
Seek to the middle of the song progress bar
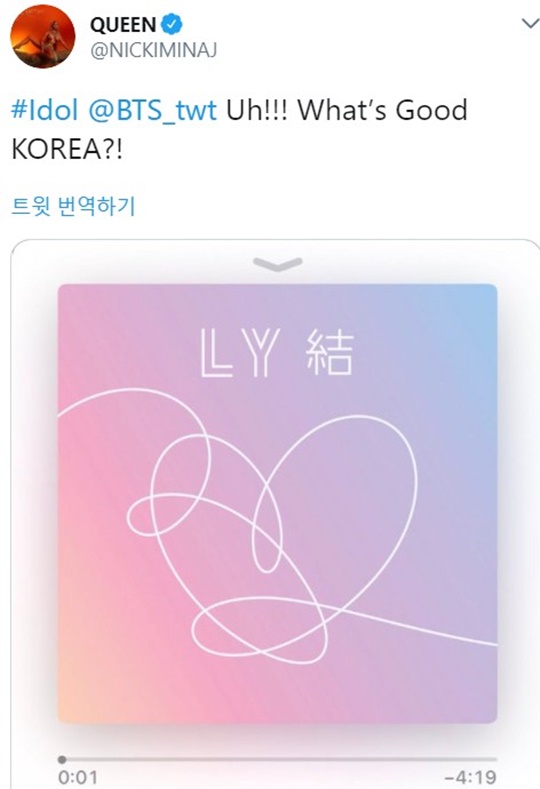click(x=278, y=759)
